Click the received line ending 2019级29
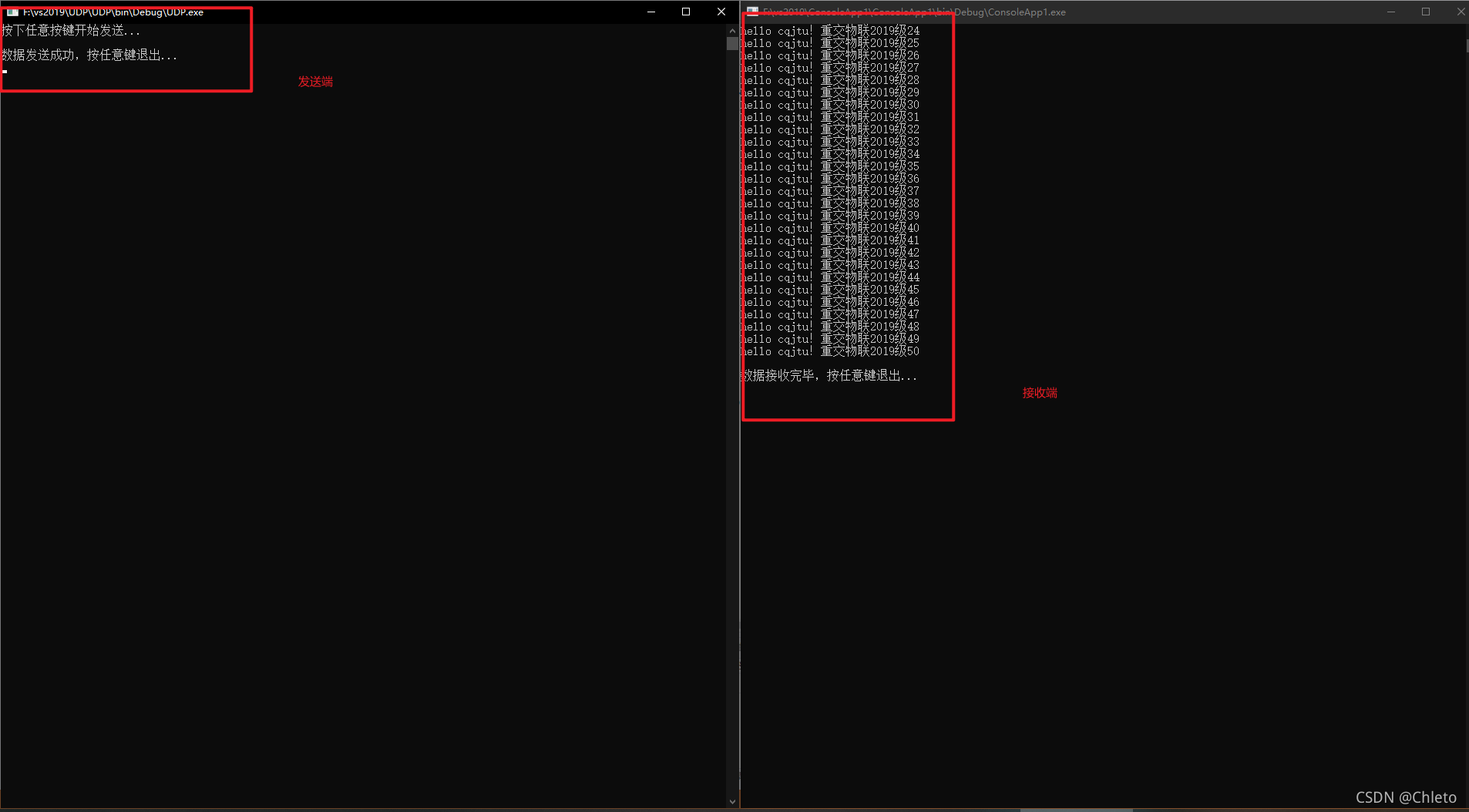Viewport: 1469px width, 812px height. pyautogui.click(x=830, y=92)
